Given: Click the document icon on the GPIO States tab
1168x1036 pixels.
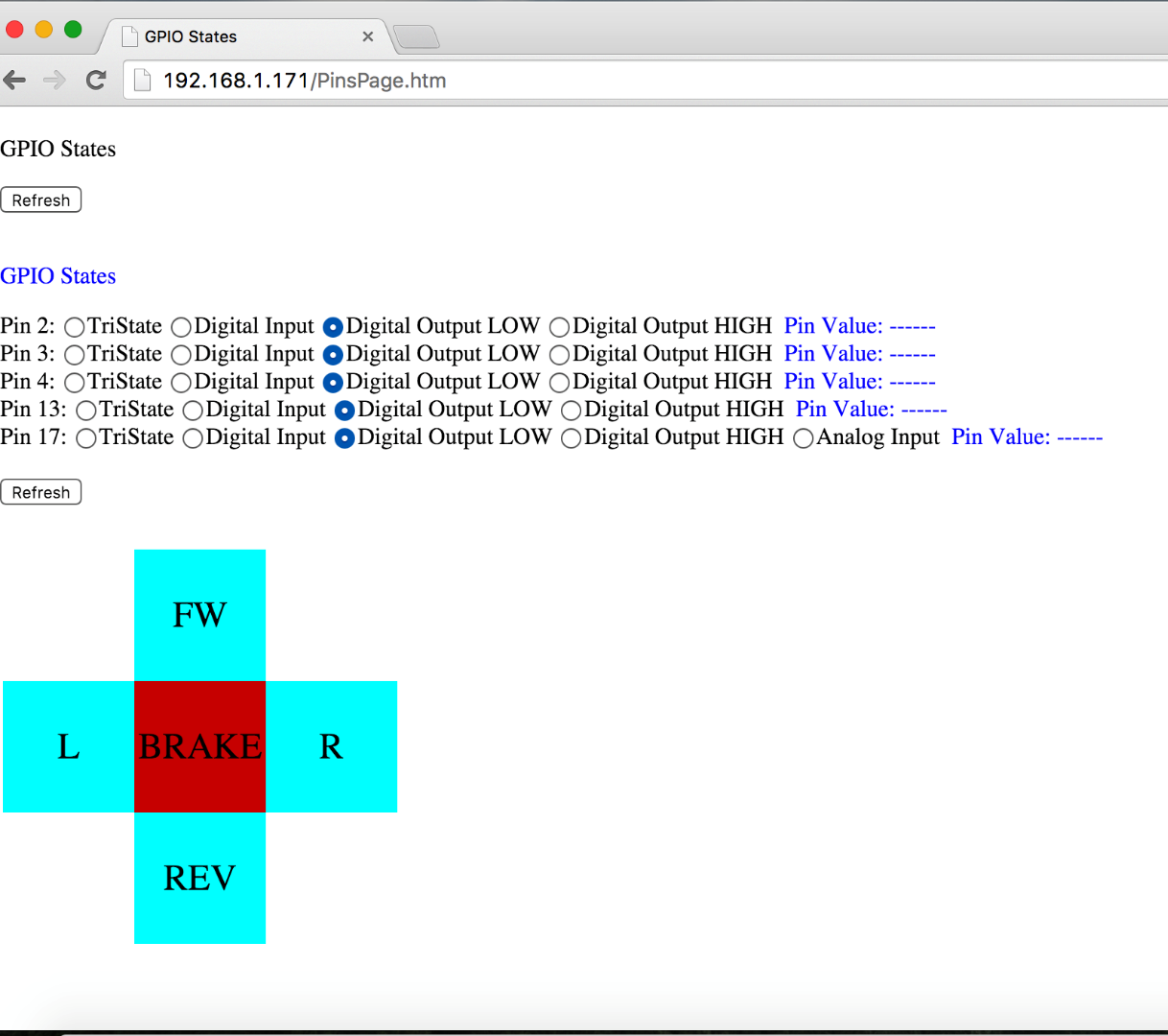Looking at the screenshot, I should (129, 35).
